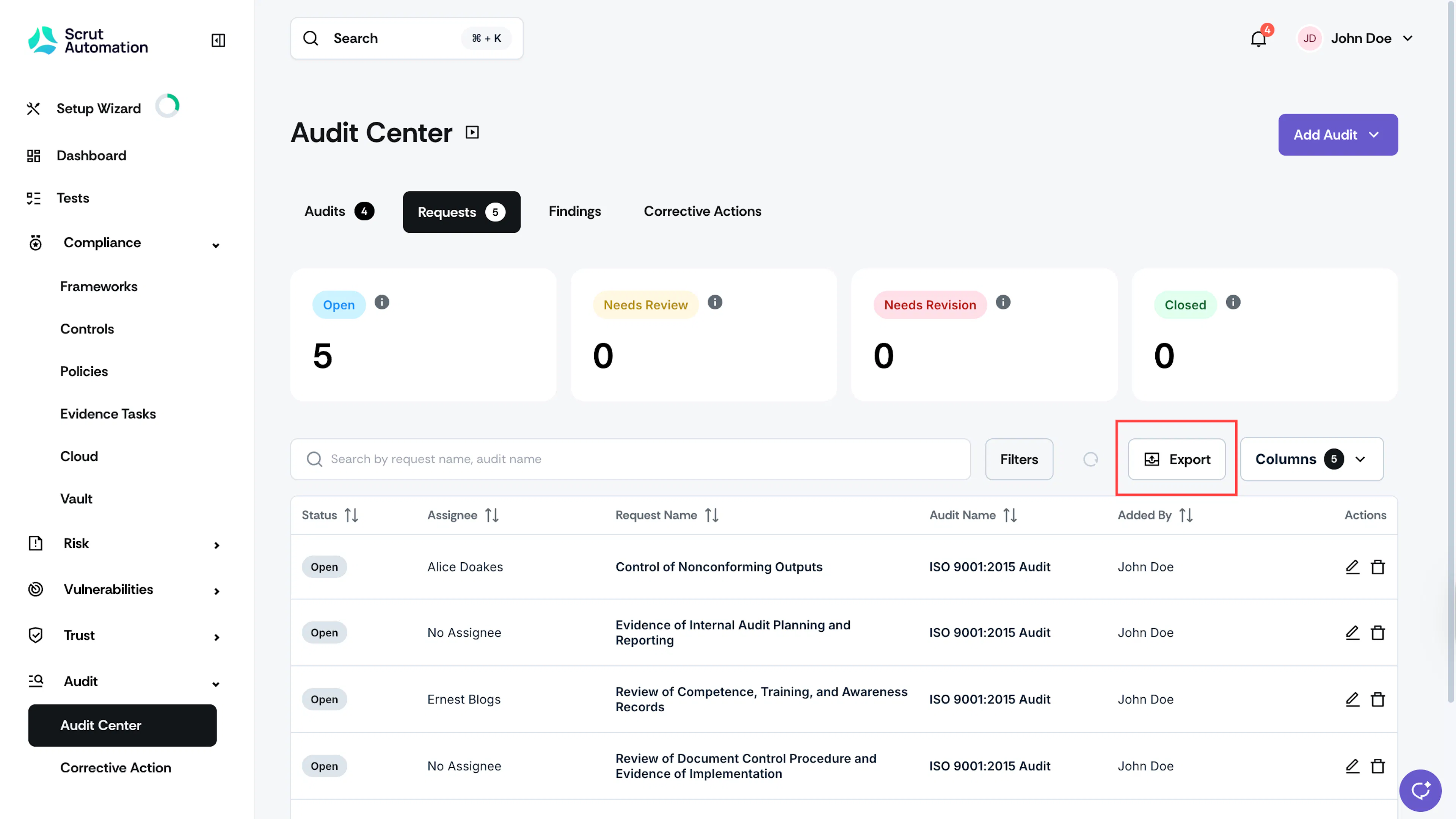Screen dimensions: 1456x819
Task: Sort the table by Audit Name
Action: pyautogui.click(x=1010, y=515)
